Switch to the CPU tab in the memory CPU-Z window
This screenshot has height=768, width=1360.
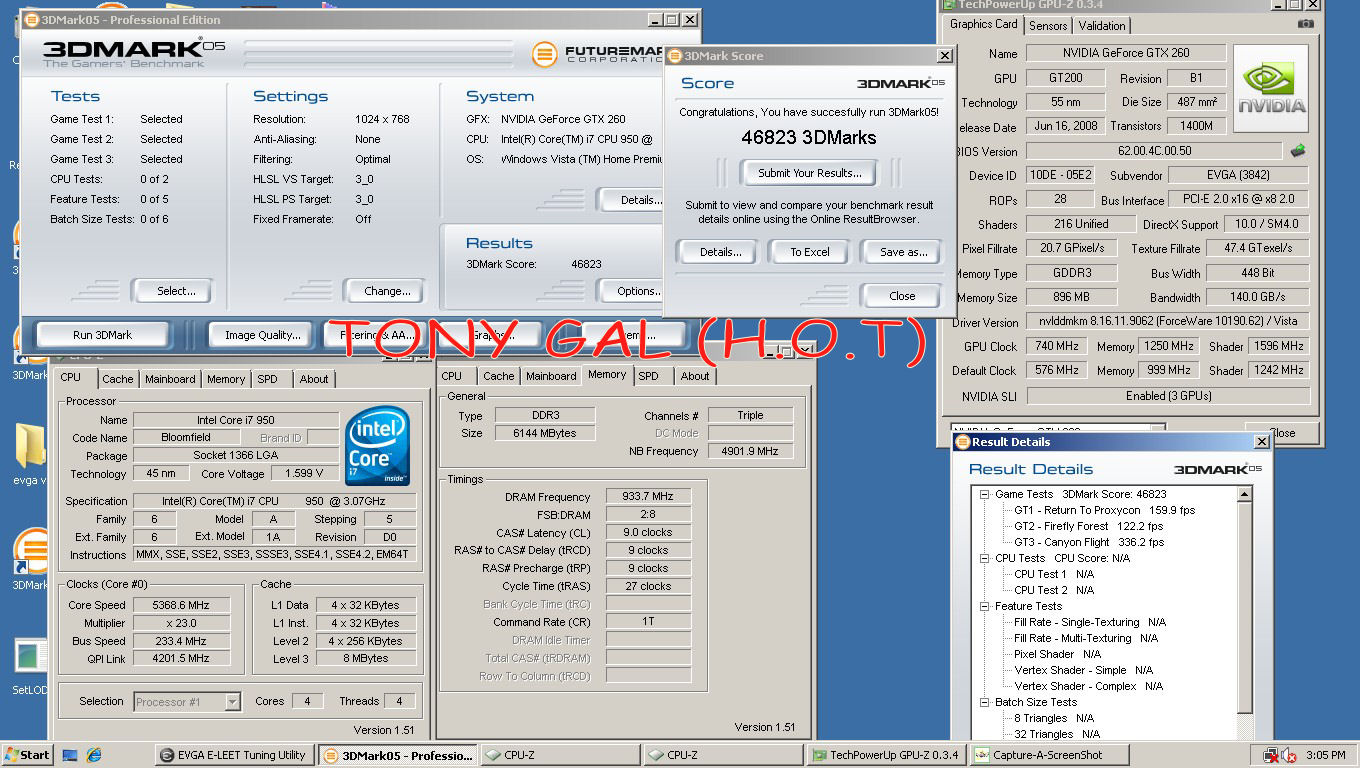coord(452,376)
